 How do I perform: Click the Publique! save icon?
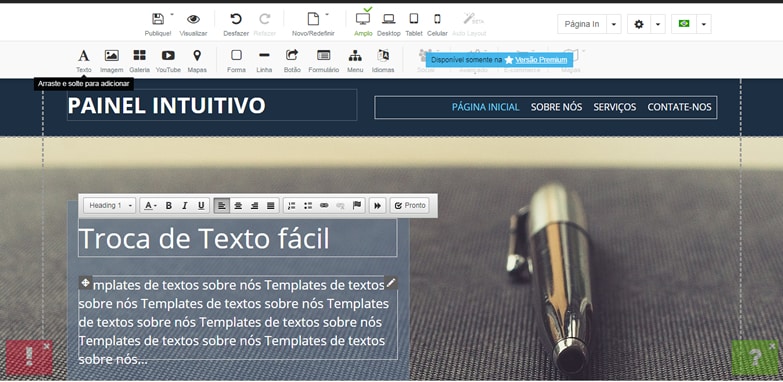click(158, 19)
